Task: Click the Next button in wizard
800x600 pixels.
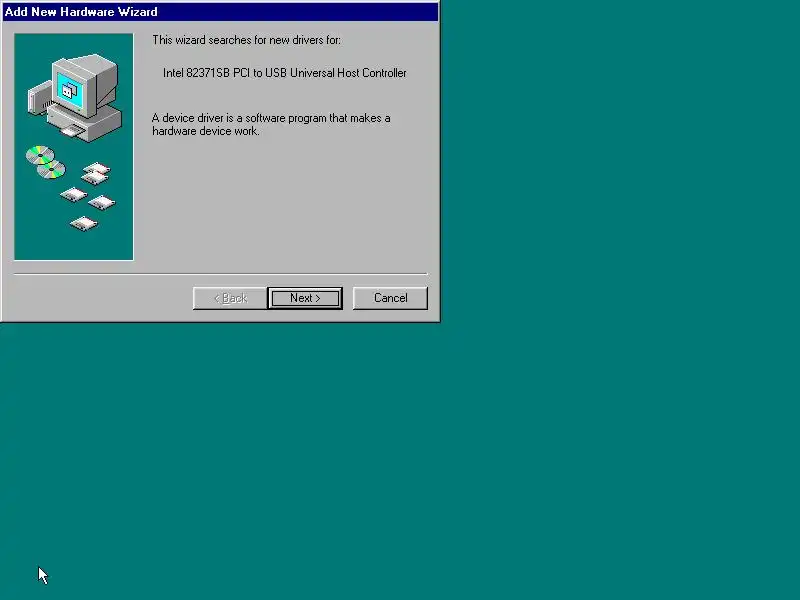Action: coord(305,298)
